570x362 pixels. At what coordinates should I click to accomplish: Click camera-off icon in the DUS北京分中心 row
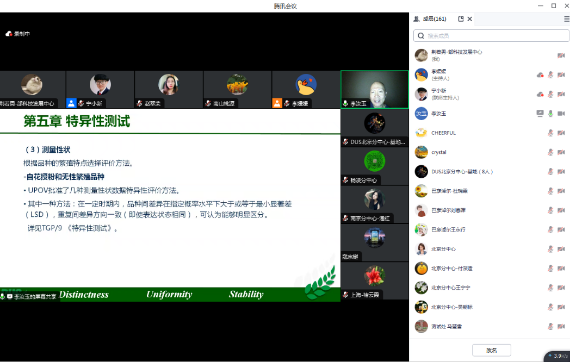point(561,172)
